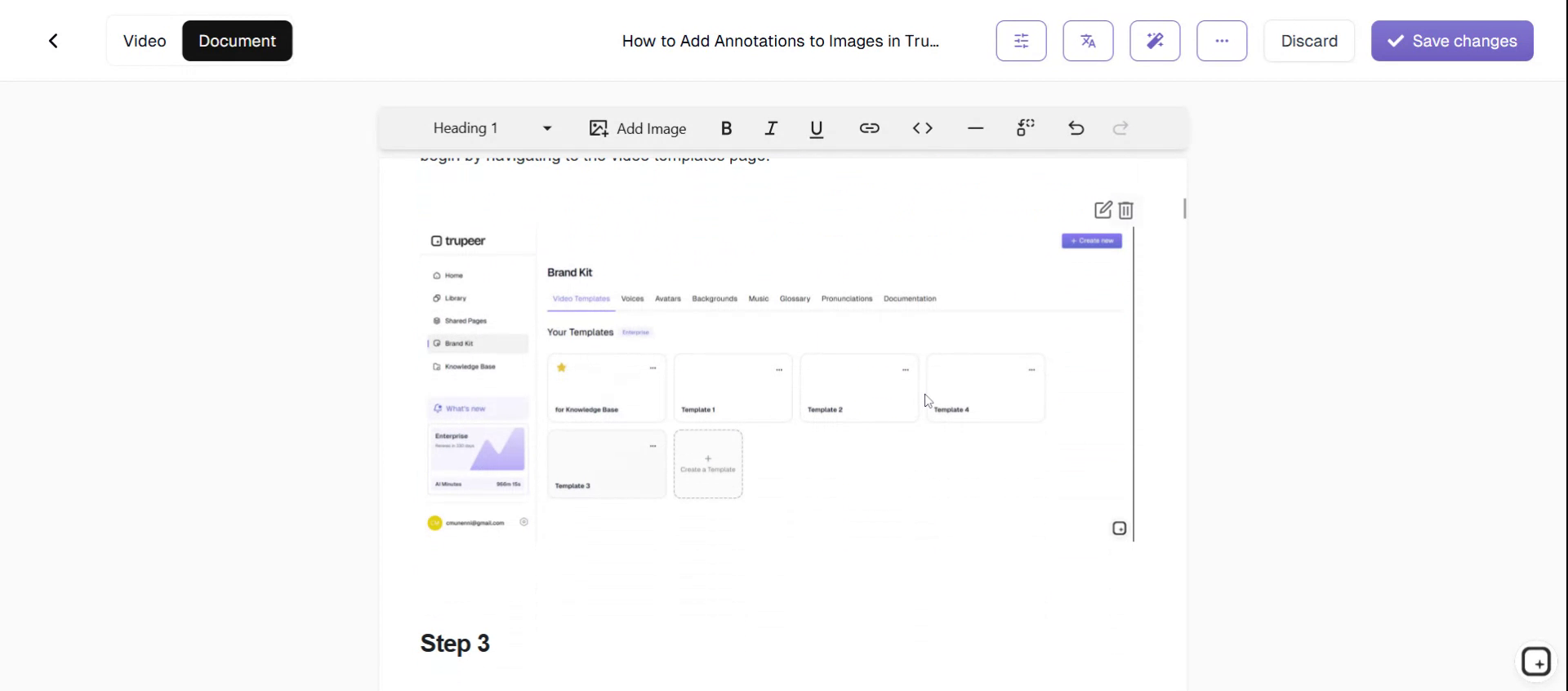
Task: Go back using the left chevron arrow
Action: 53,41
